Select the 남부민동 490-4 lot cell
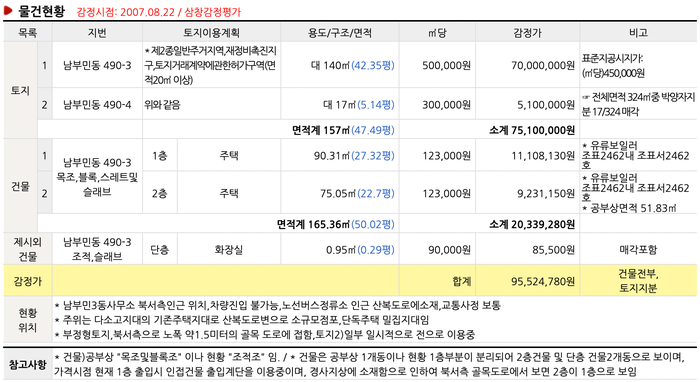The height and width of the screenshot is (382, 700). [97, 105]
